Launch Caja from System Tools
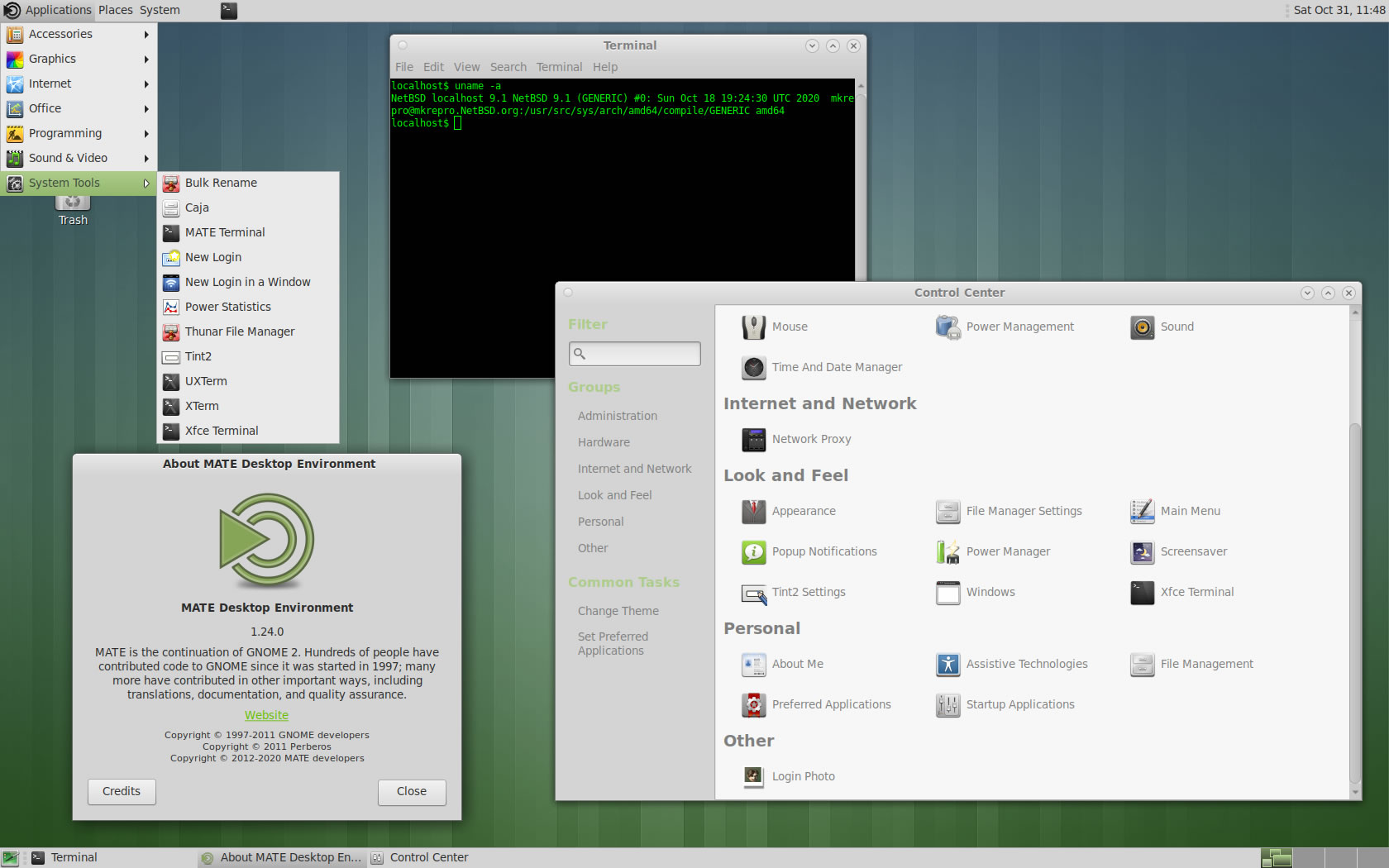Screen dimensions: 1389x868 248,208
